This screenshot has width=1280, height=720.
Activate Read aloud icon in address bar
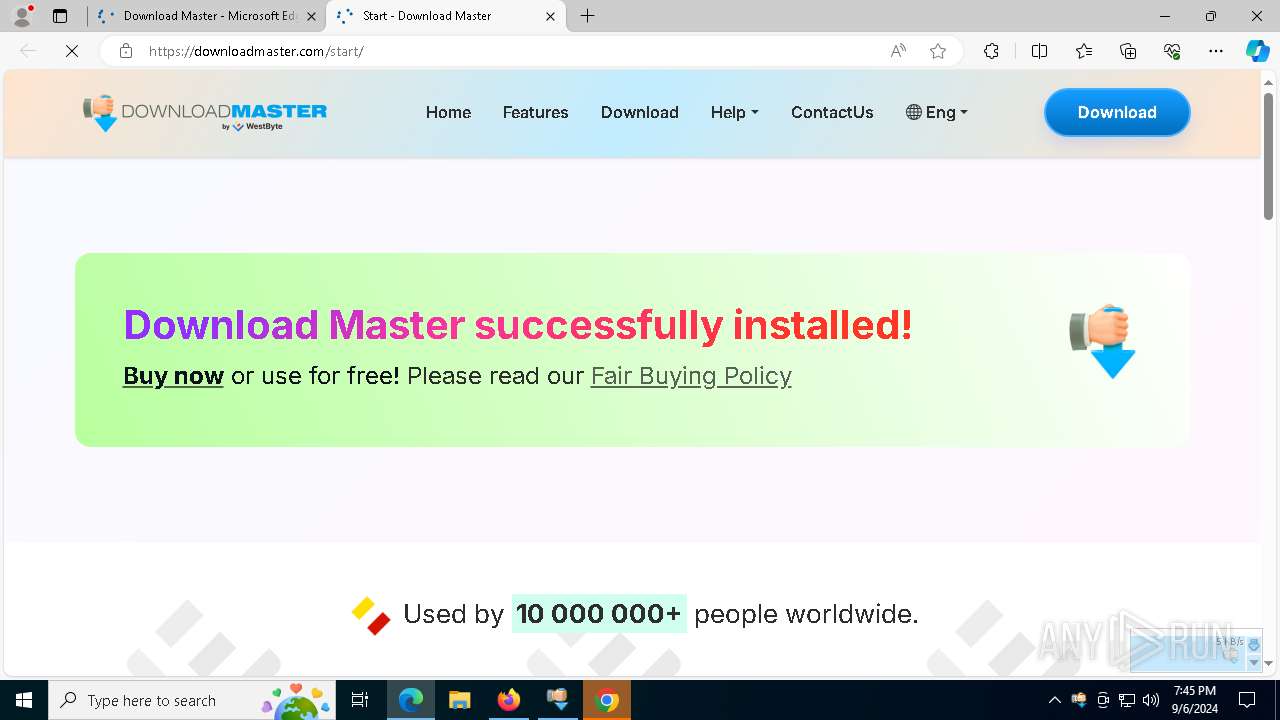898,51
